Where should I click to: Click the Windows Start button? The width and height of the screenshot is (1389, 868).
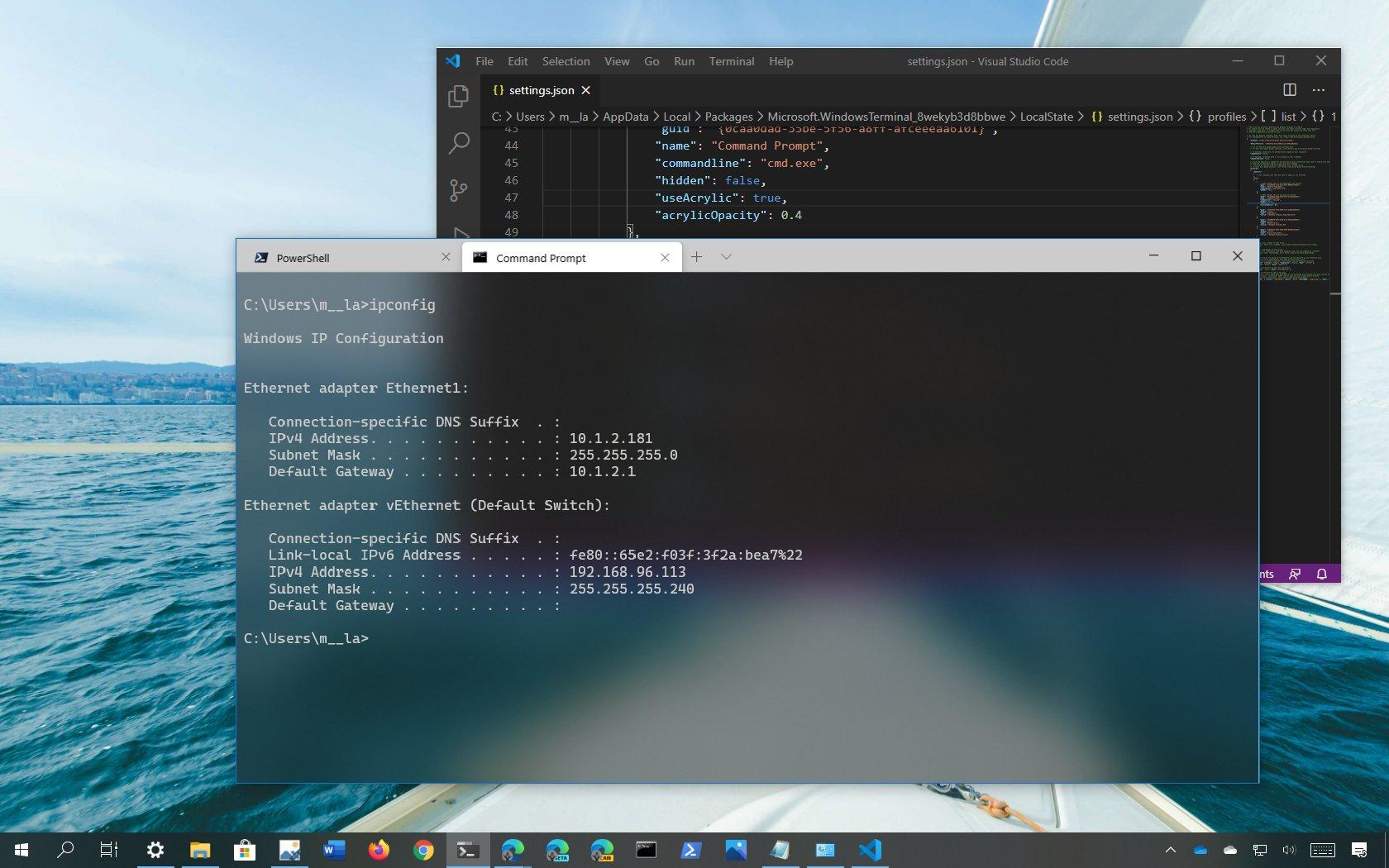[x=21, y=850]
